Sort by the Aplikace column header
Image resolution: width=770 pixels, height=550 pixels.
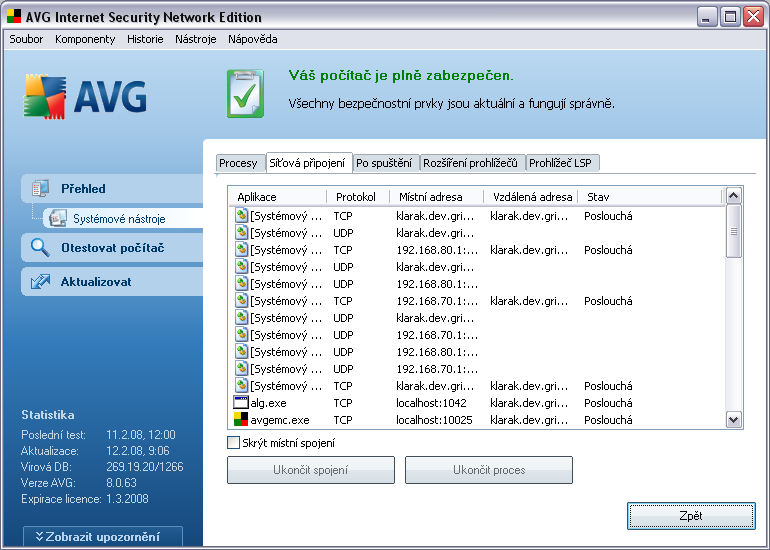(x=277, y=197)
